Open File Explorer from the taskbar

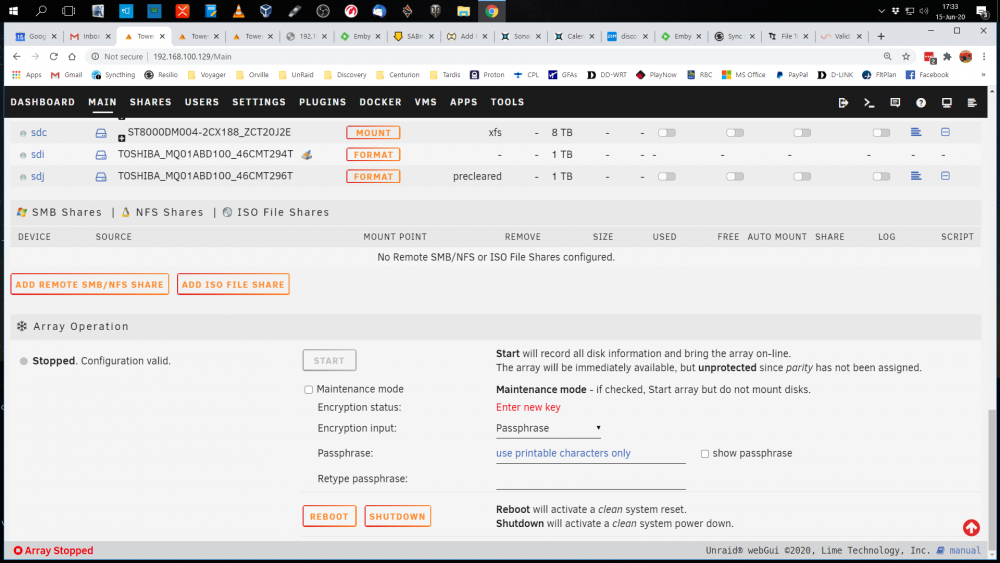click(x=464, y=11)
